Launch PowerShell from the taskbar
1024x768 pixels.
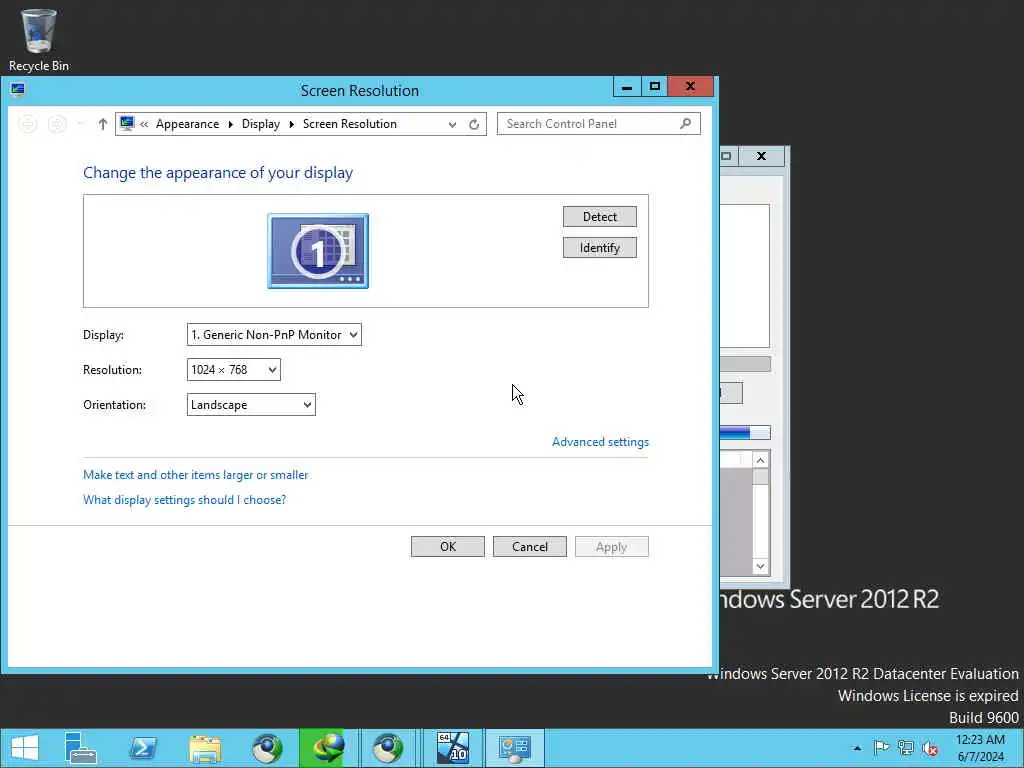tap(143, 748)
